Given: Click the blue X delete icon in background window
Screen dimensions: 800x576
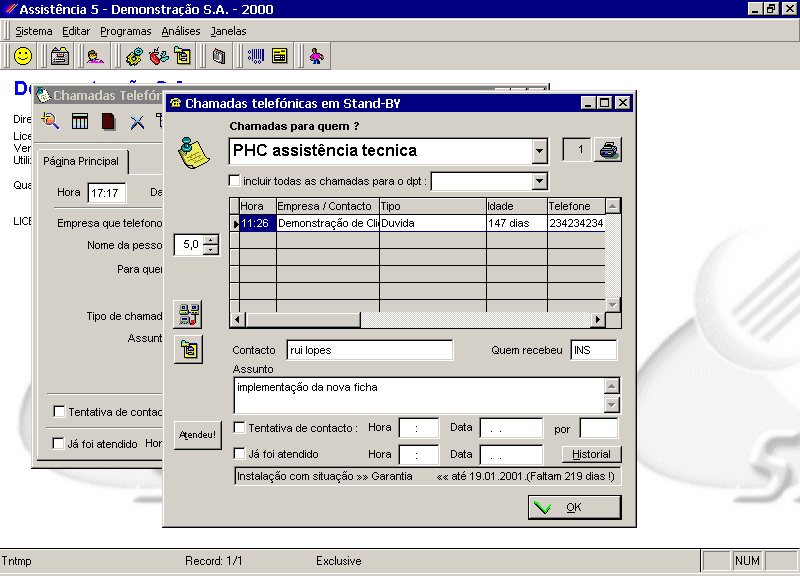Looking at the screenshot, I should [137, 122].
